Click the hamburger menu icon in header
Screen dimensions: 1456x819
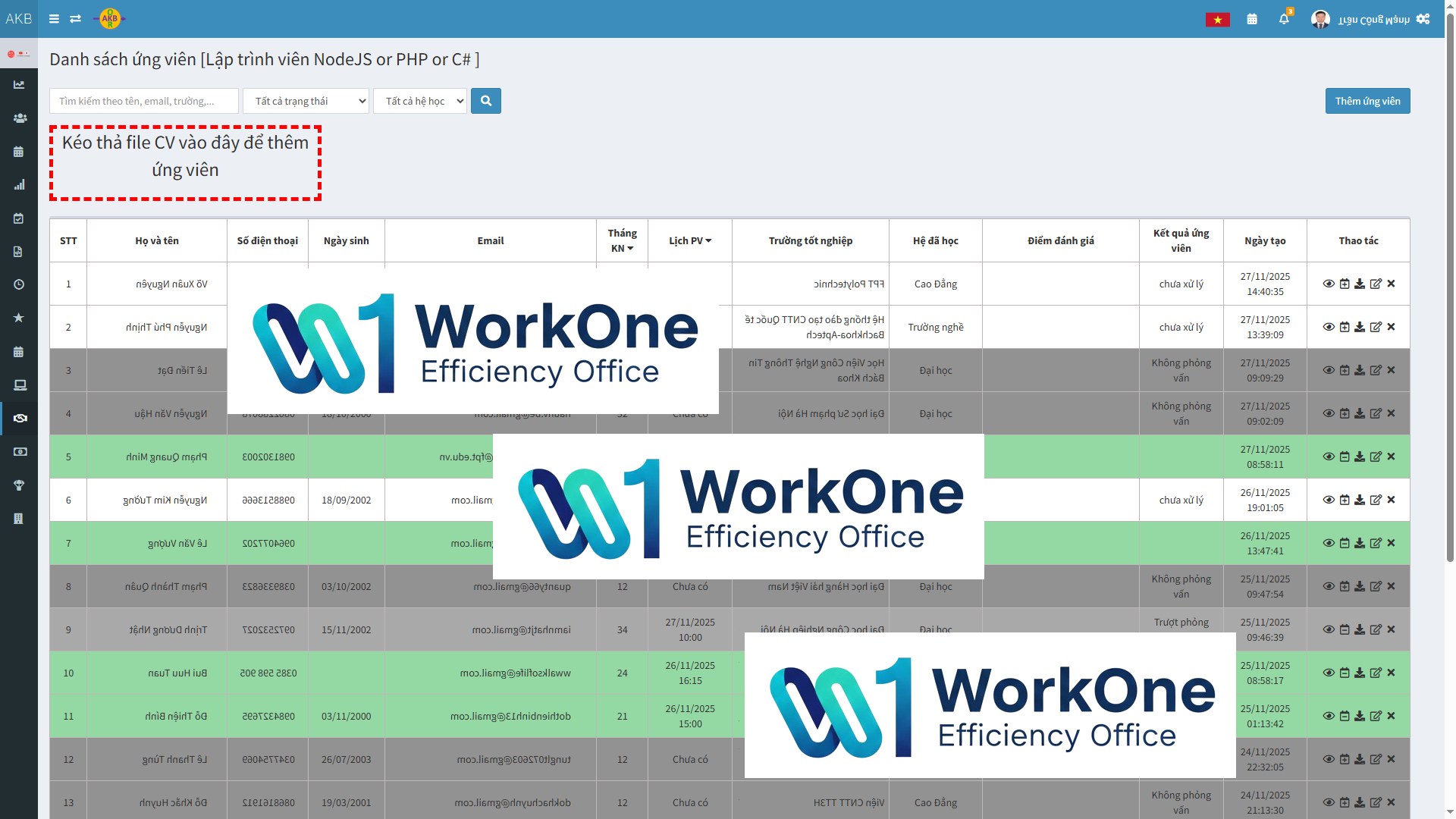[54, 19]
